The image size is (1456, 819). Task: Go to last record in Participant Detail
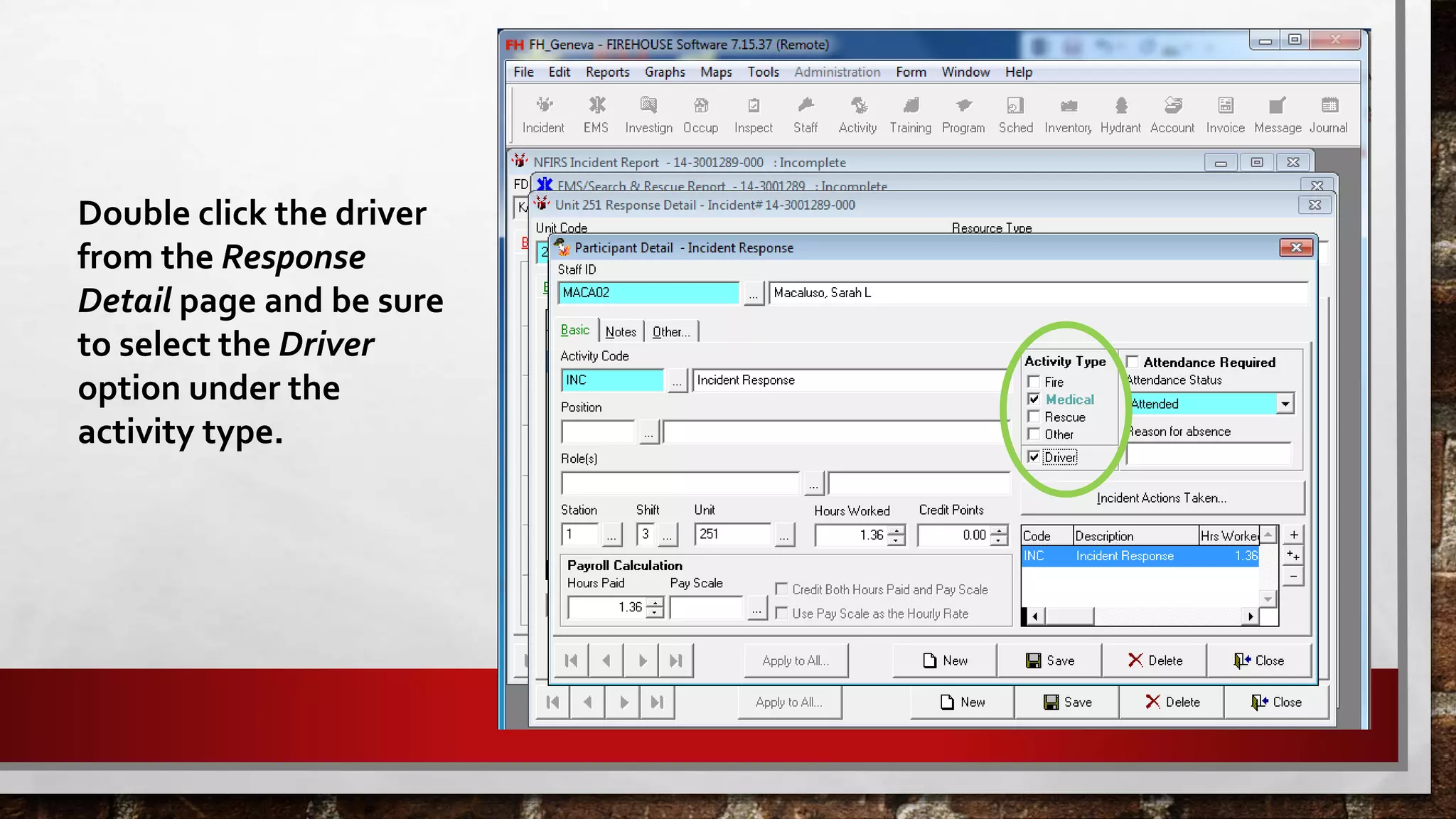[x=676, y=660]
